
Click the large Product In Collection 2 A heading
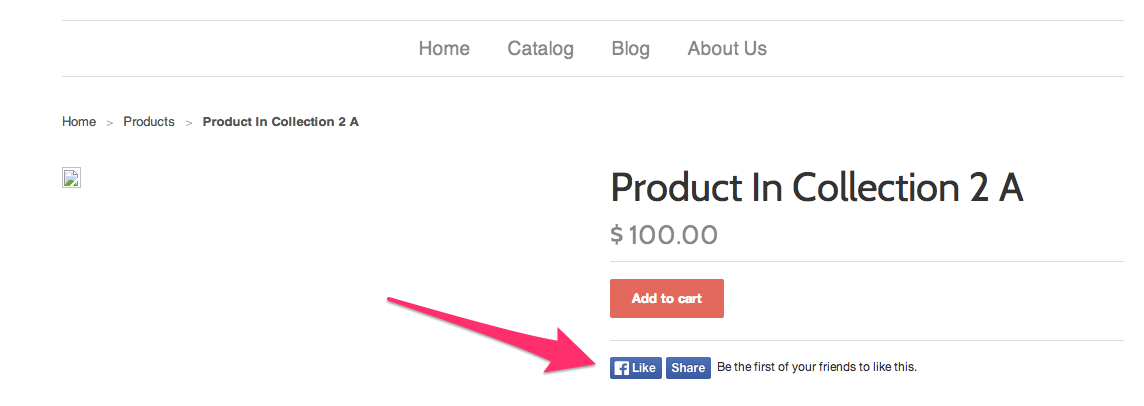click(x=817, y=188)
